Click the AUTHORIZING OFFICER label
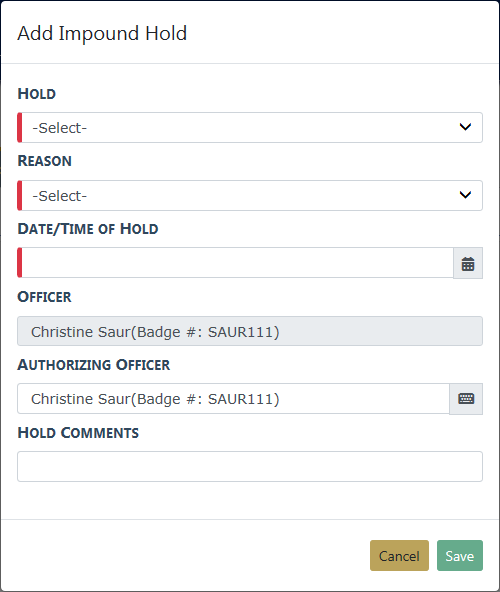The image size is (500, 592). [94, 365]
